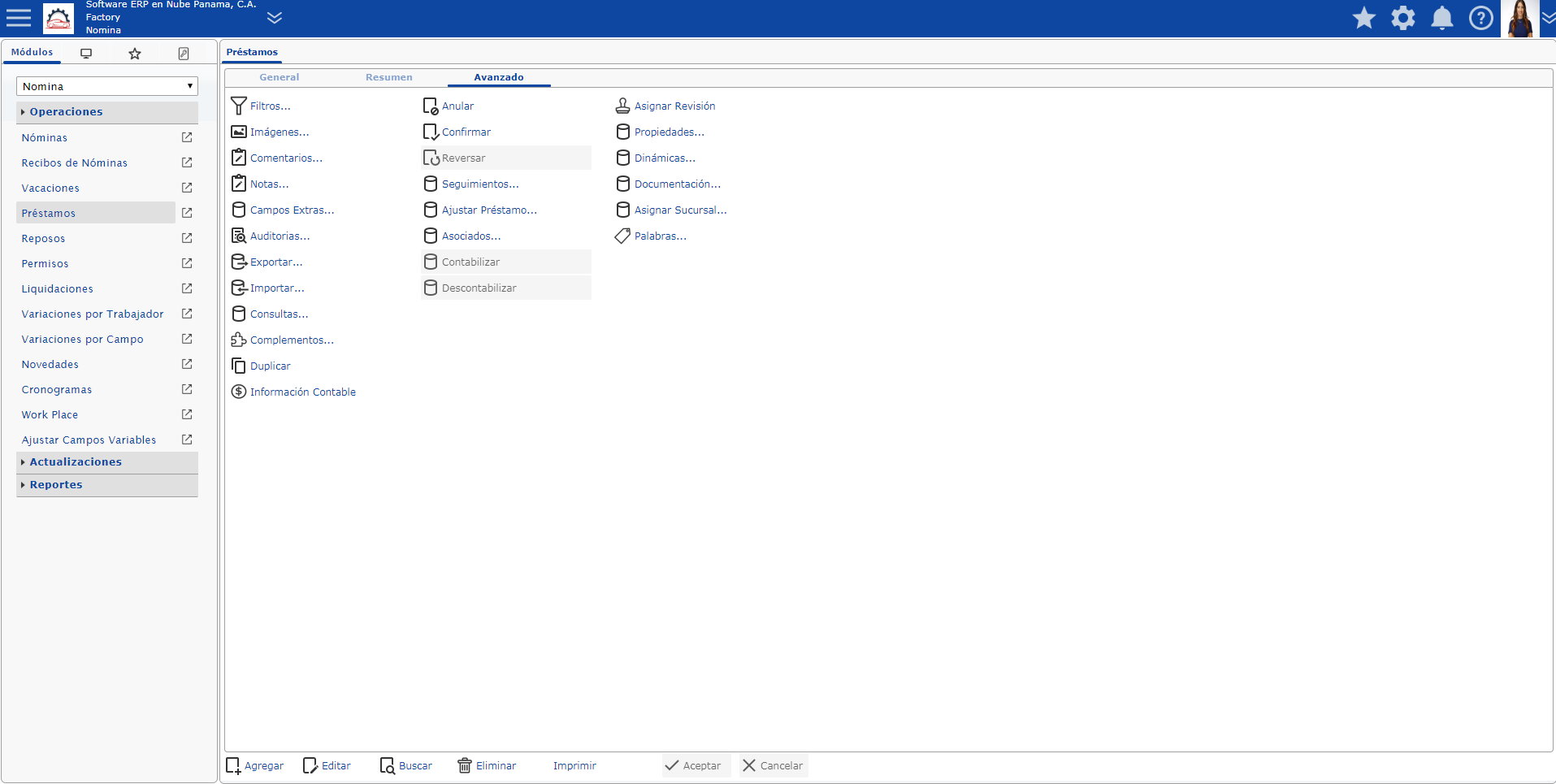Viewport: 1556px width, 784px height.
Task: Open Asociados option
Action: [x=462, y=236]
